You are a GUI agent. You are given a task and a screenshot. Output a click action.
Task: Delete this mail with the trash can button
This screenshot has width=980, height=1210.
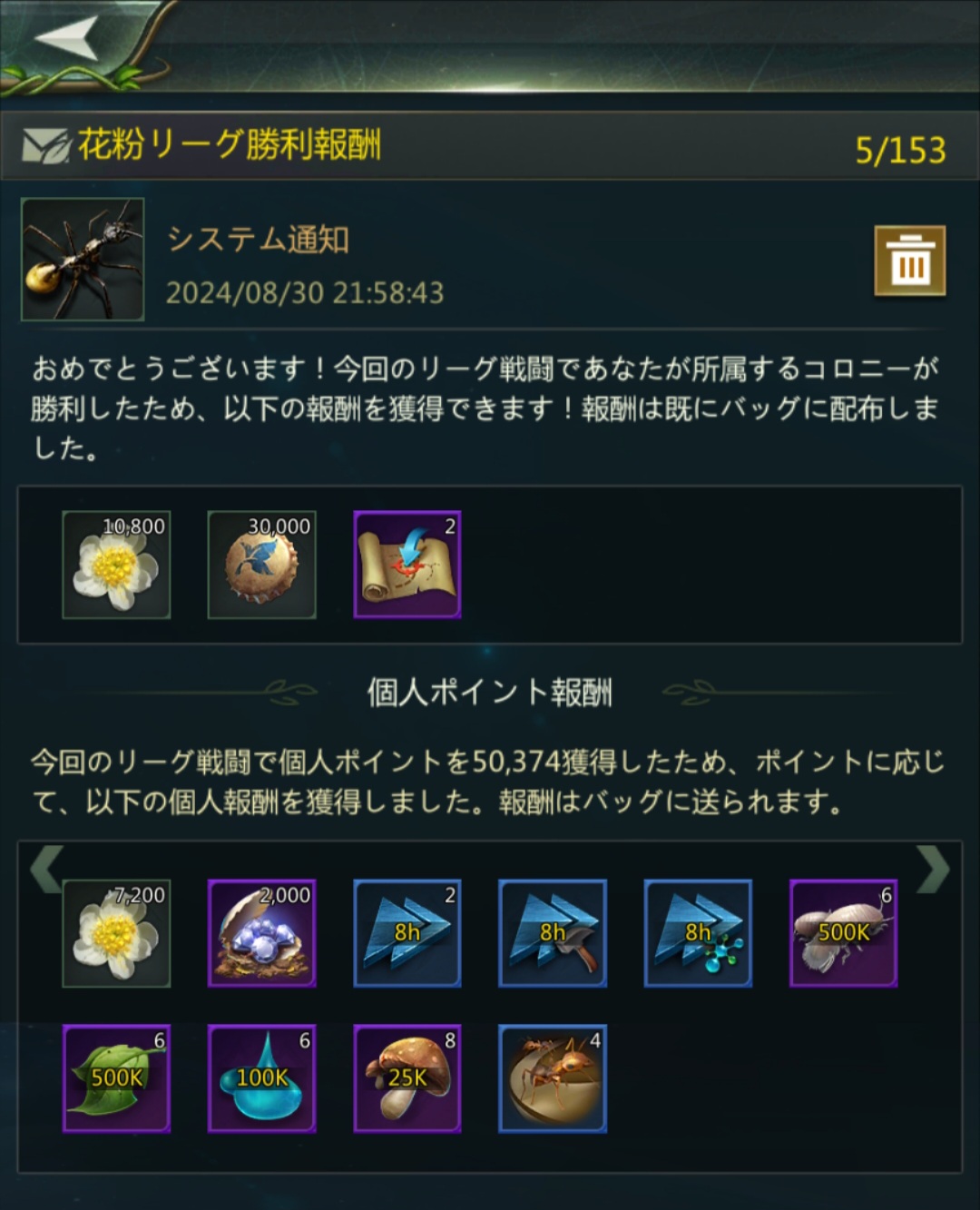910,261
